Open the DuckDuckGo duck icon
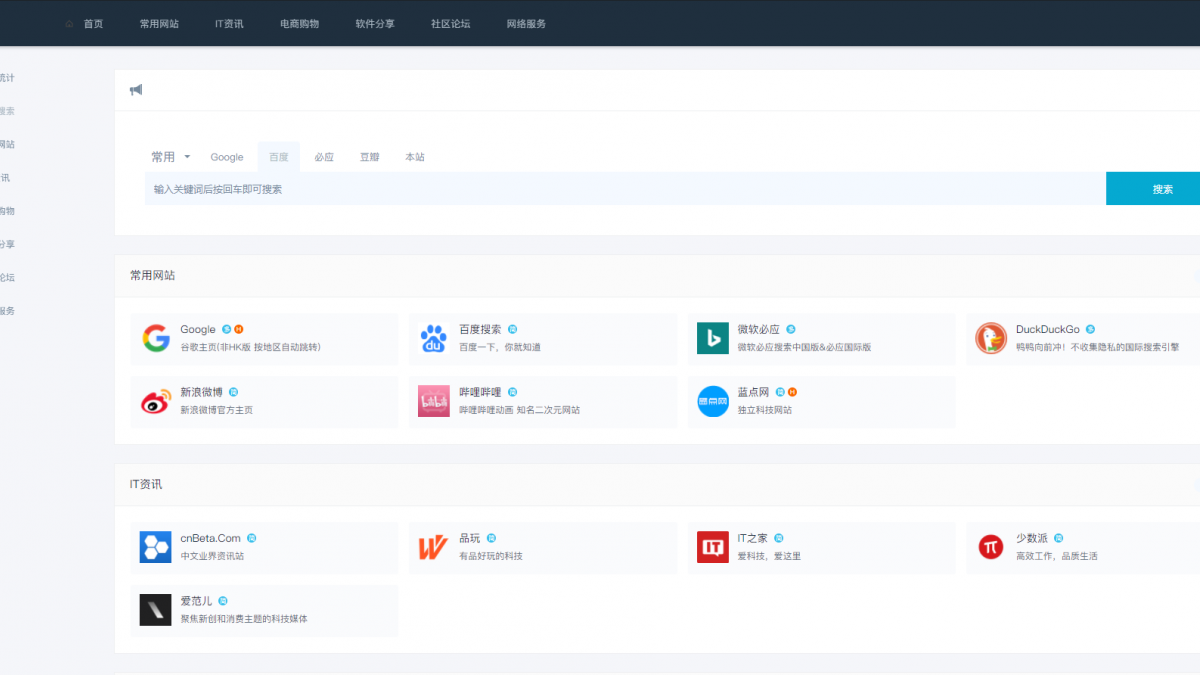The width and height of the screenshot is (1200, 675). tap(991, 339)
